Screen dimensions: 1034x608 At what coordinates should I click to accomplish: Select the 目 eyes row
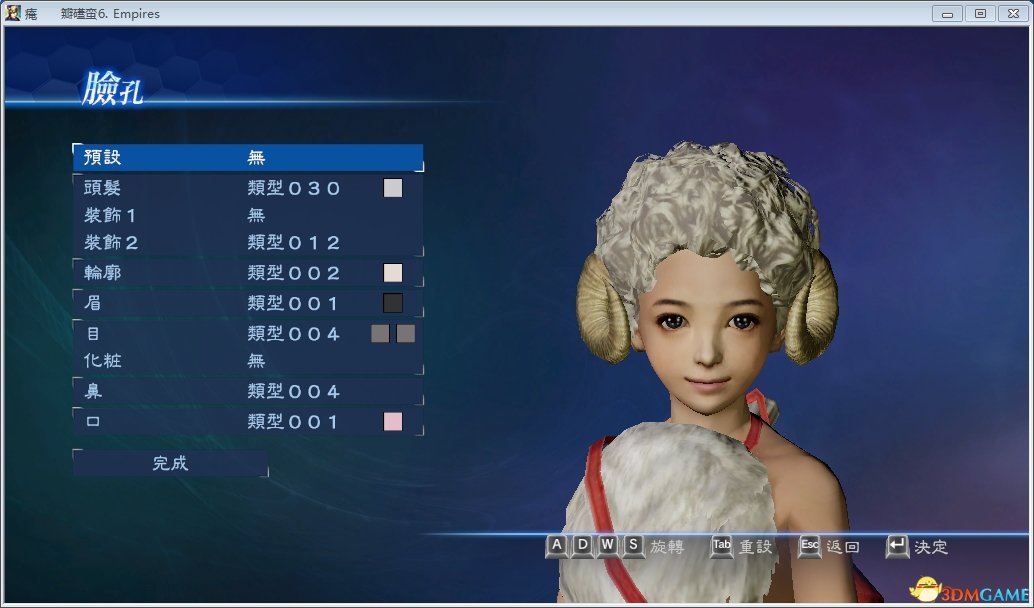coord(248,334)
